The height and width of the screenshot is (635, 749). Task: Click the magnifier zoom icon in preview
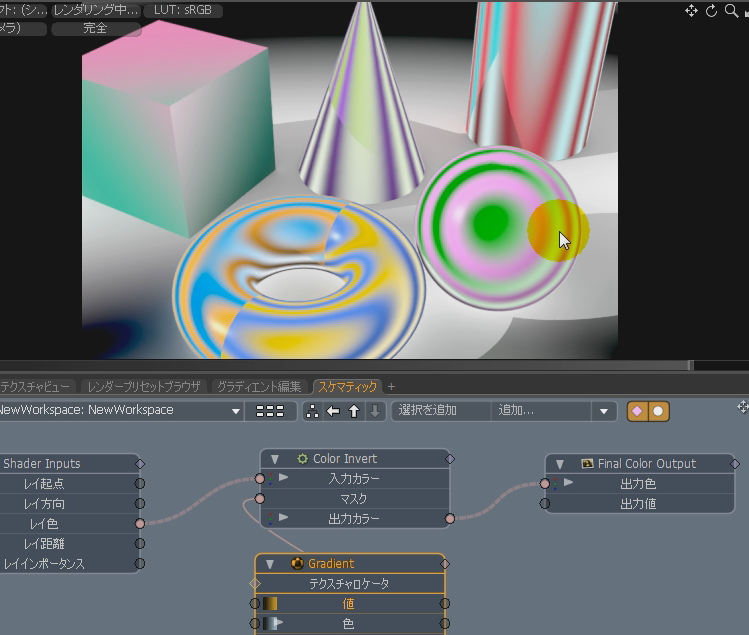tap(732, 11)
